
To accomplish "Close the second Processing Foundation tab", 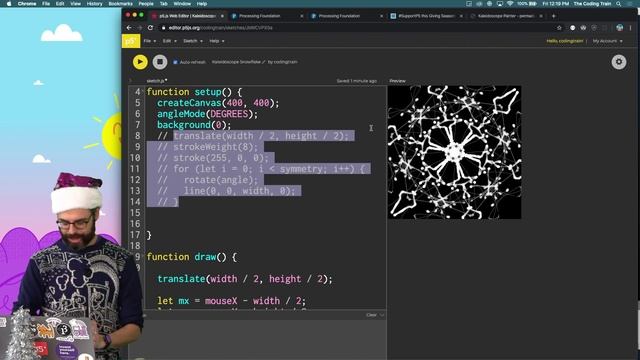I will 381,16.
